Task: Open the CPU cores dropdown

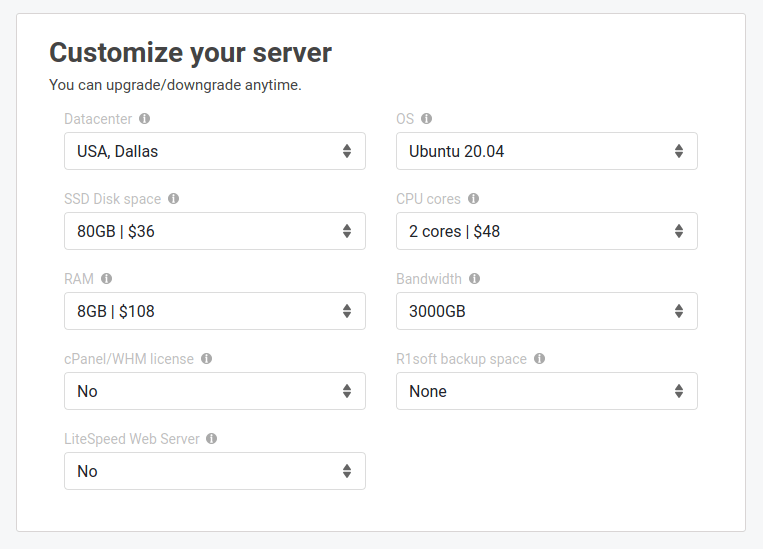Action: (x=546, y=231)
